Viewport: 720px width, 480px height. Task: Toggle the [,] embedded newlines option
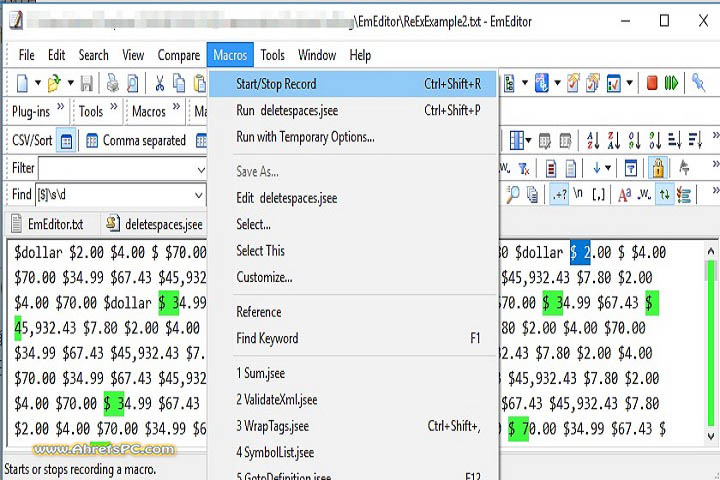pyautogui.click(x=598, y=195)
